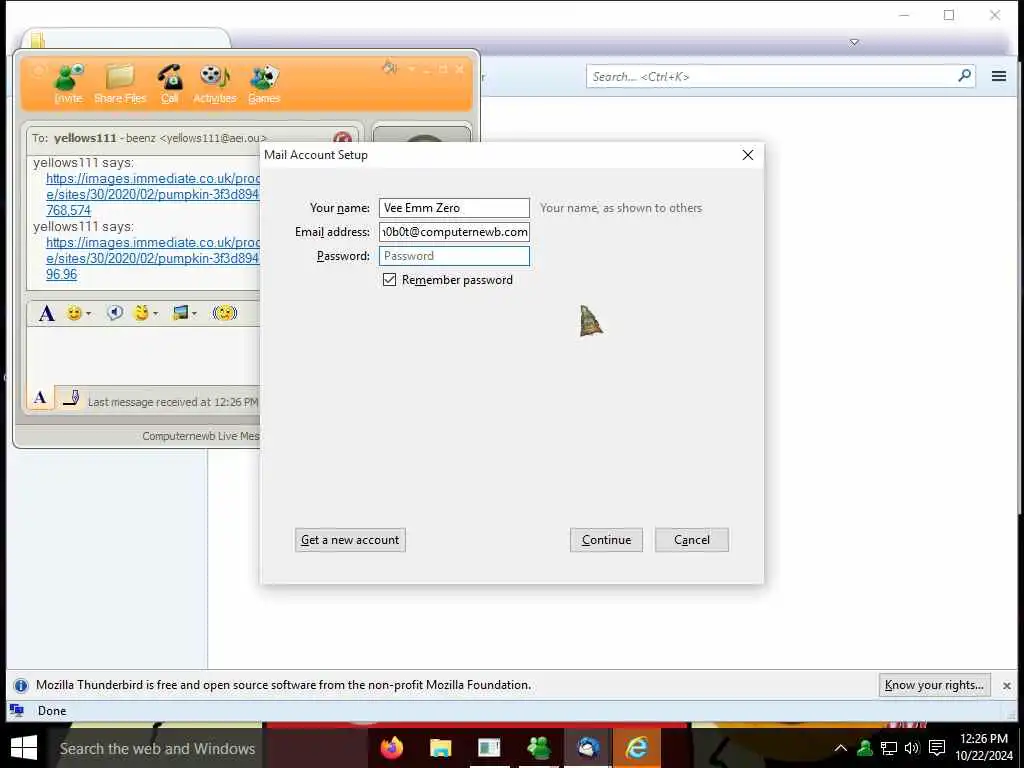Click the tab list dropdown arrow in Thunderbird
The width and height of the screenshot is (1024, 768).
[854, 42]
